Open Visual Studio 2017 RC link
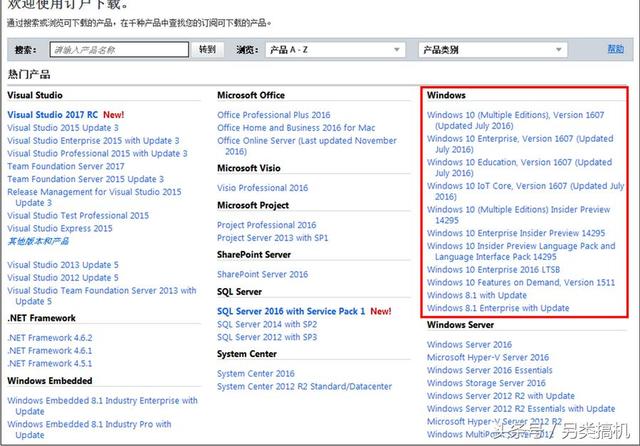 pos(53,115)
